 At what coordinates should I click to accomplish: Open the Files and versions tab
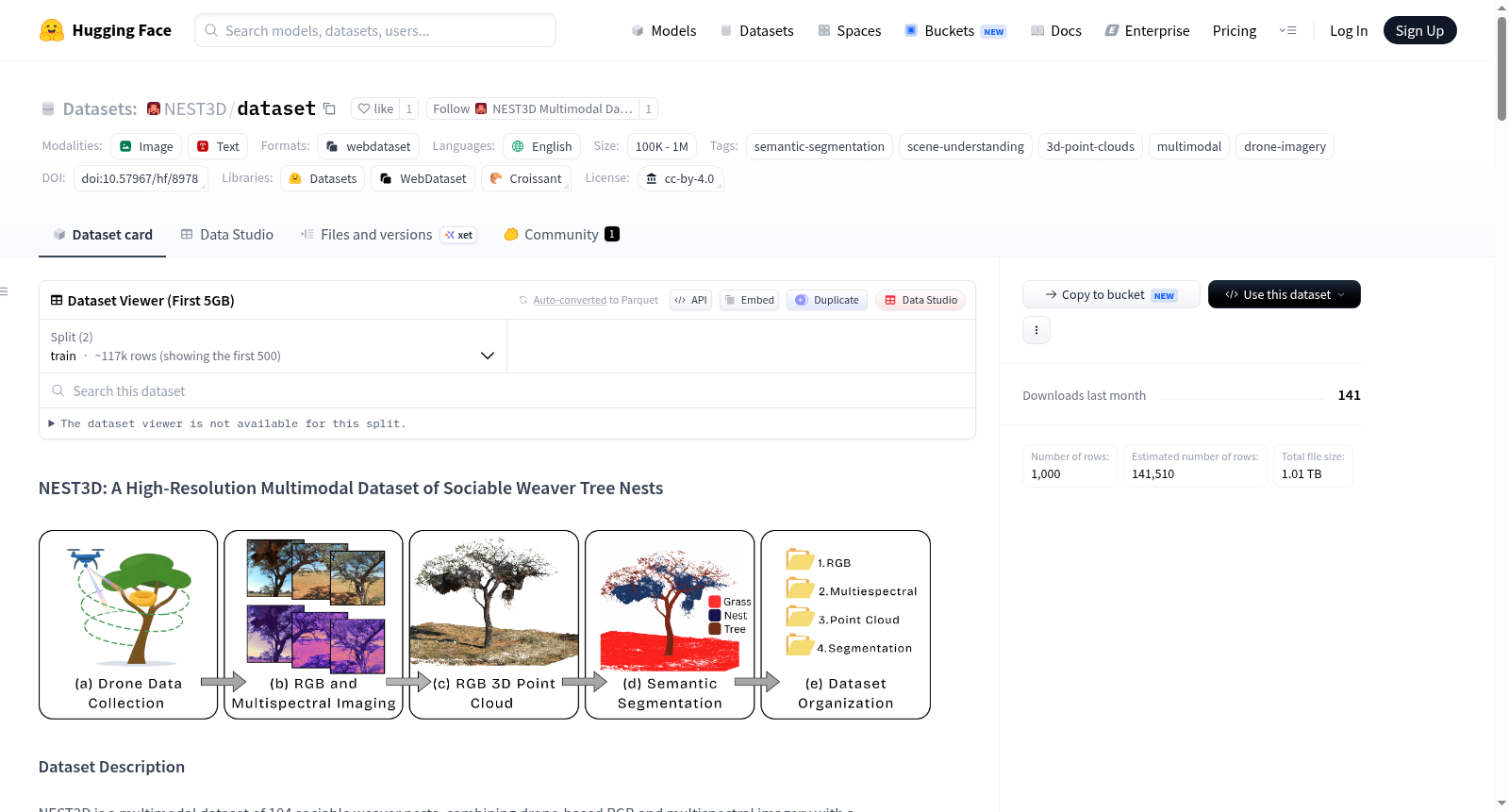(389, 234)
